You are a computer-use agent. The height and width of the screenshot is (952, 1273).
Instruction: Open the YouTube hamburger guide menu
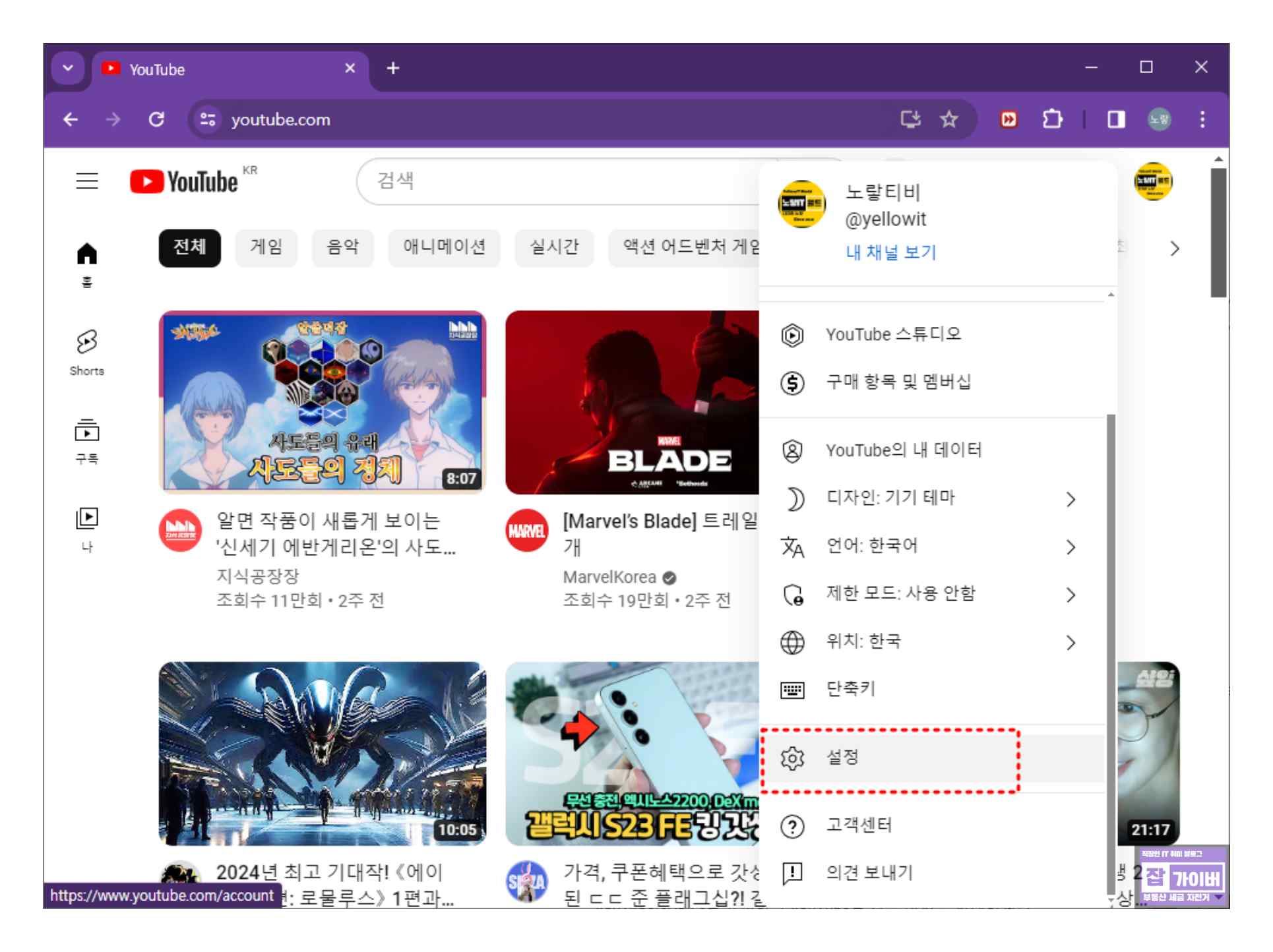click(86, 181)
